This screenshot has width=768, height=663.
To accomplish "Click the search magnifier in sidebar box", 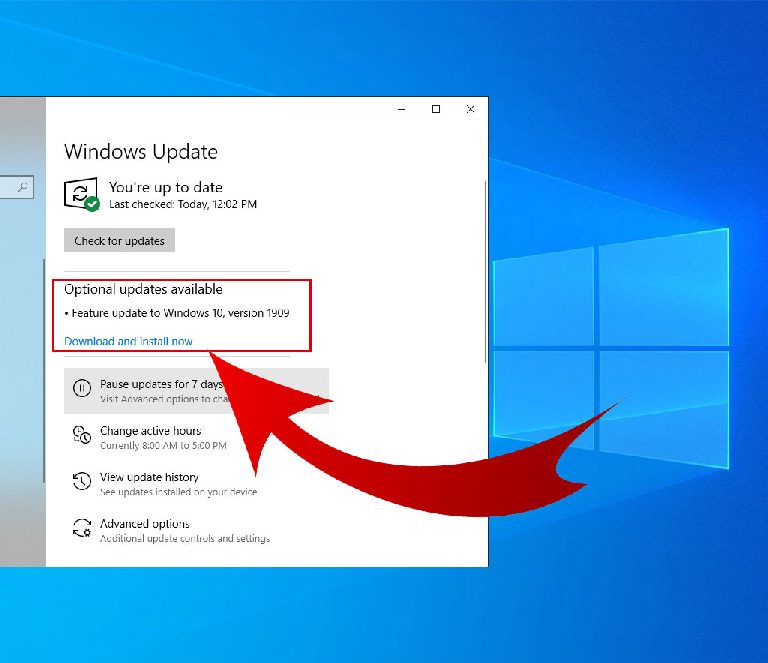I will [23, 187].
